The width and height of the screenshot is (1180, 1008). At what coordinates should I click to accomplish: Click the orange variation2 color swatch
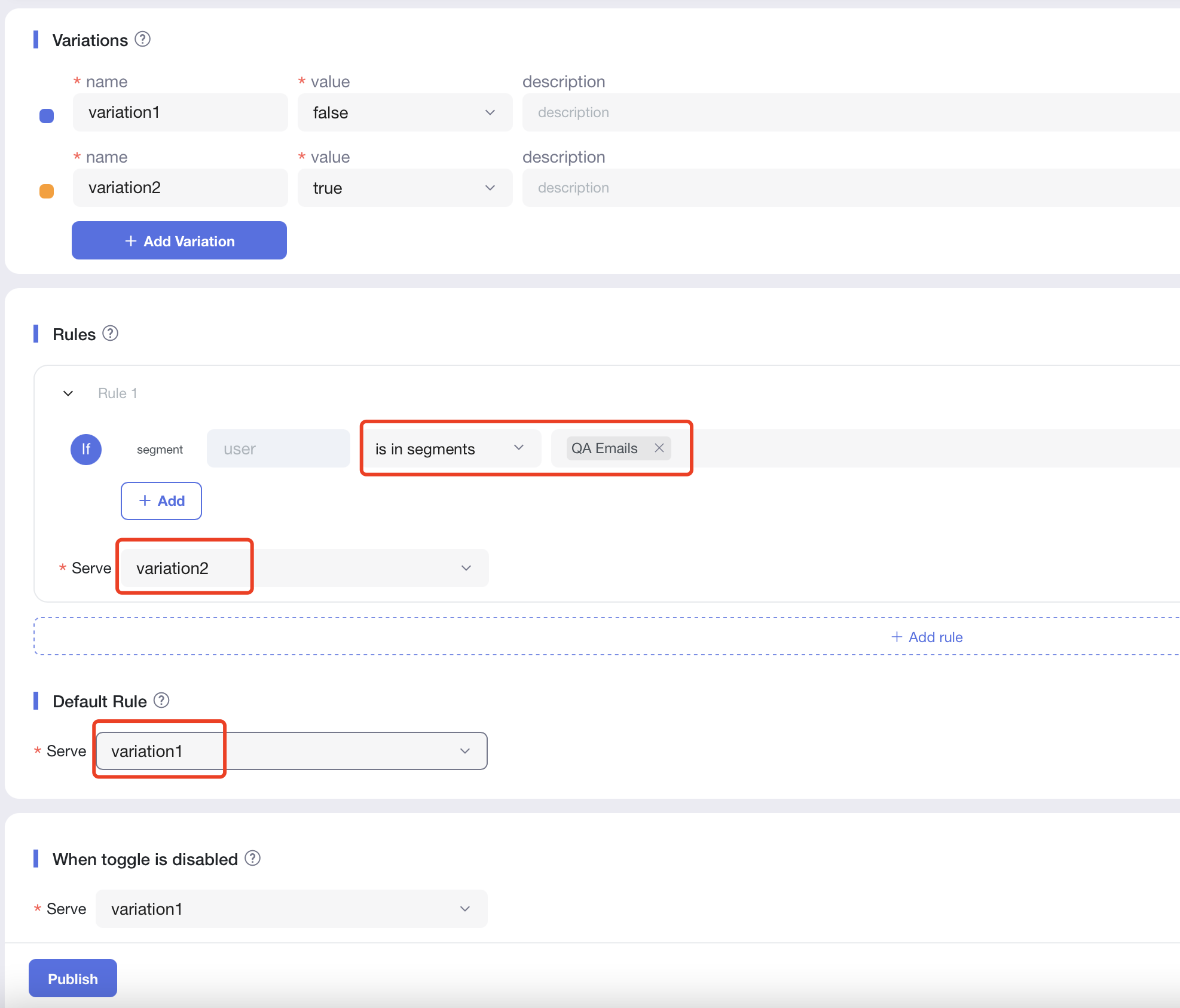coord(47,191)
